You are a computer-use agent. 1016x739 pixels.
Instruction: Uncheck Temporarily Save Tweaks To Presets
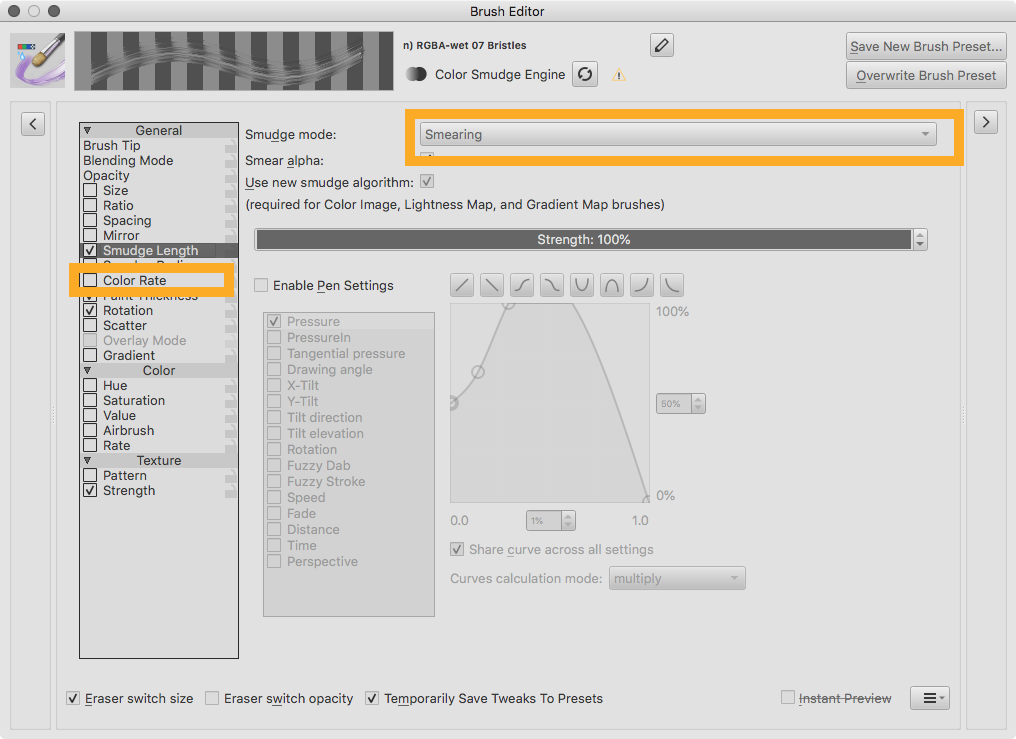(x=372, y=698)
